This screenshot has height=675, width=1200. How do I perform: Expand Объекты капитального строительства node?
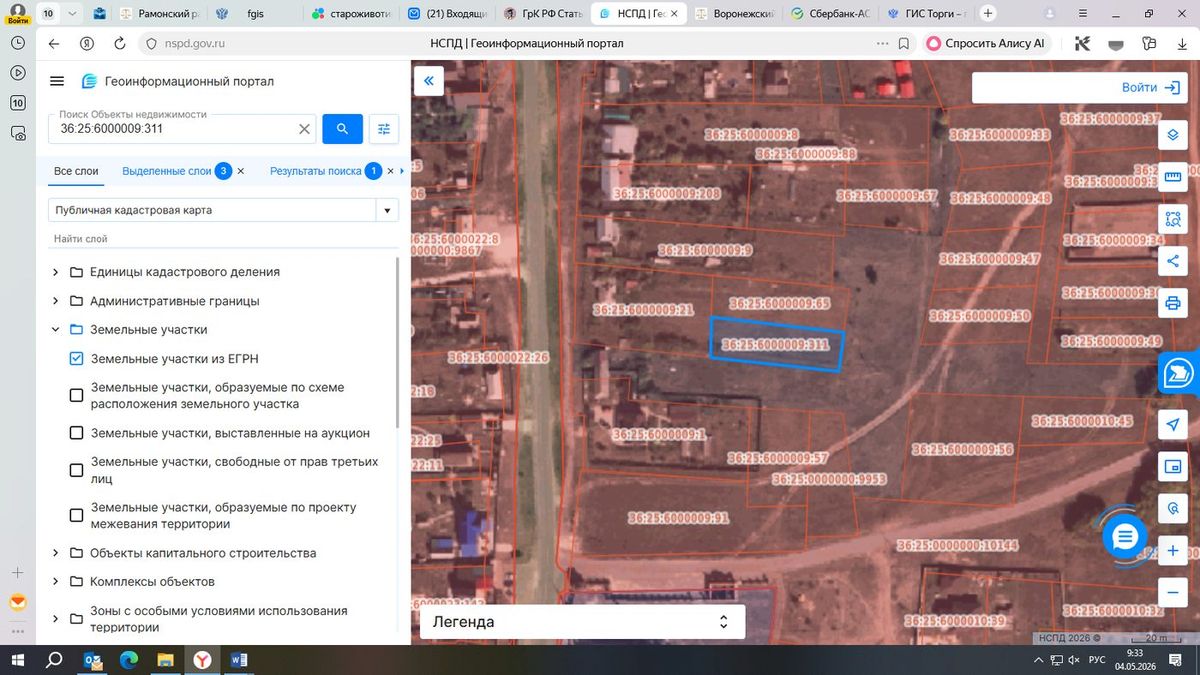[x=56, y=553]
